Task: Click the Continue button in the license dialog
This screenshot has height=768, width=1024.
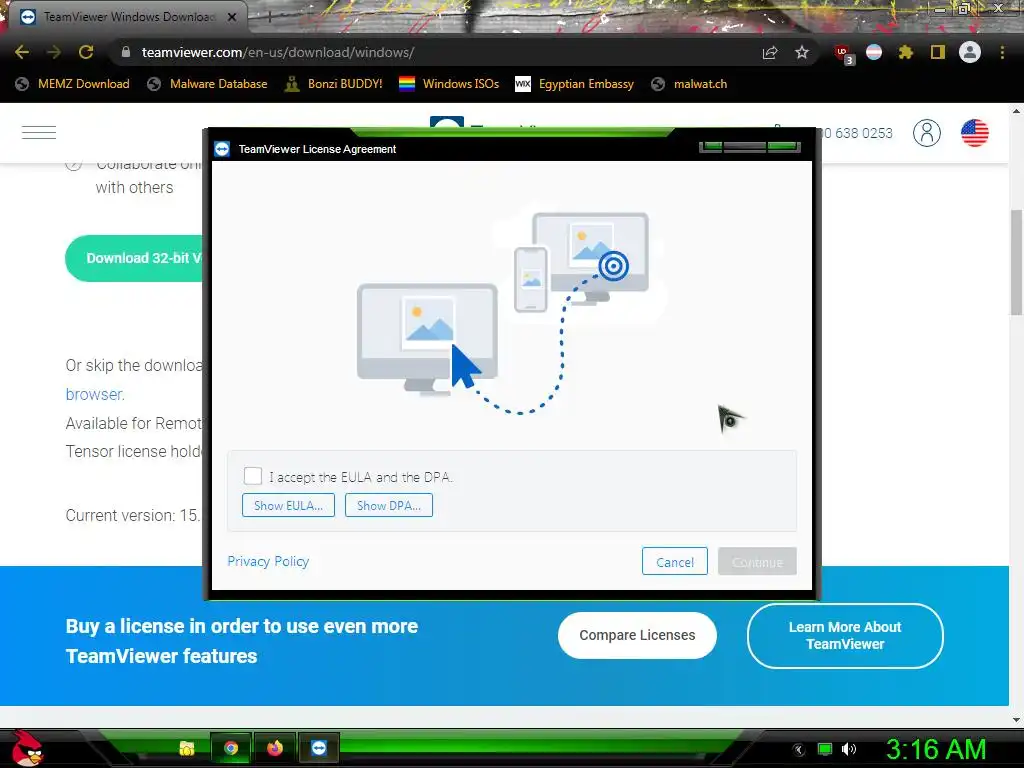Action: click(x=757, y=562)
